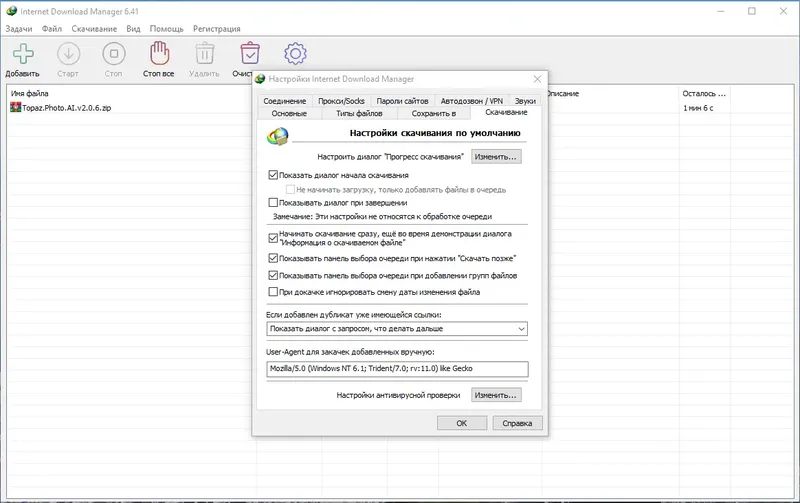Image resolution: width=800 pixels, height=503 pixels.
Task: Switch to the Сохранить в tab
Action: point(434,113)
